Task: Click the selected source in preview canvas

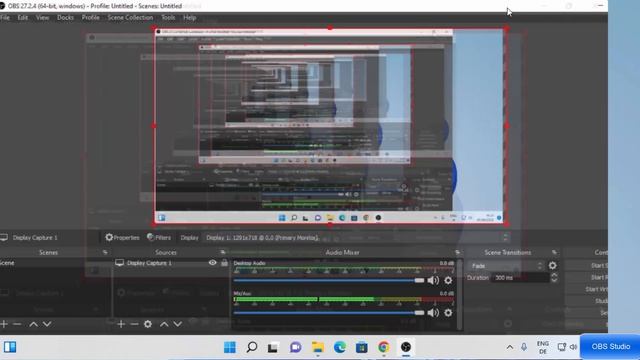Action: [x=330, y=126]
